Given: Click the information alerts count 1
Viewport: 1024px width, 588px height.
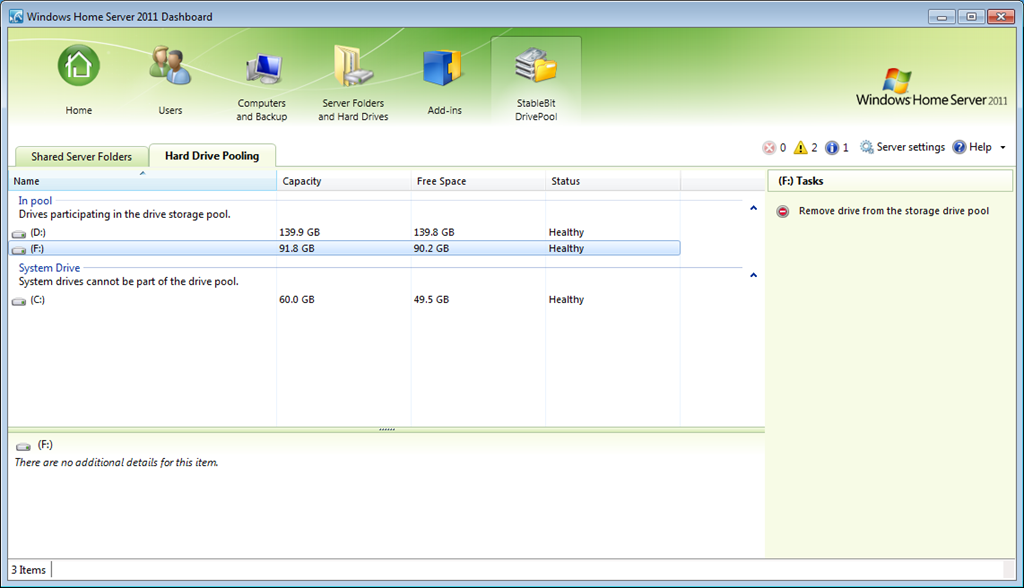Looking at the screenshot, I should coord(846,148).
